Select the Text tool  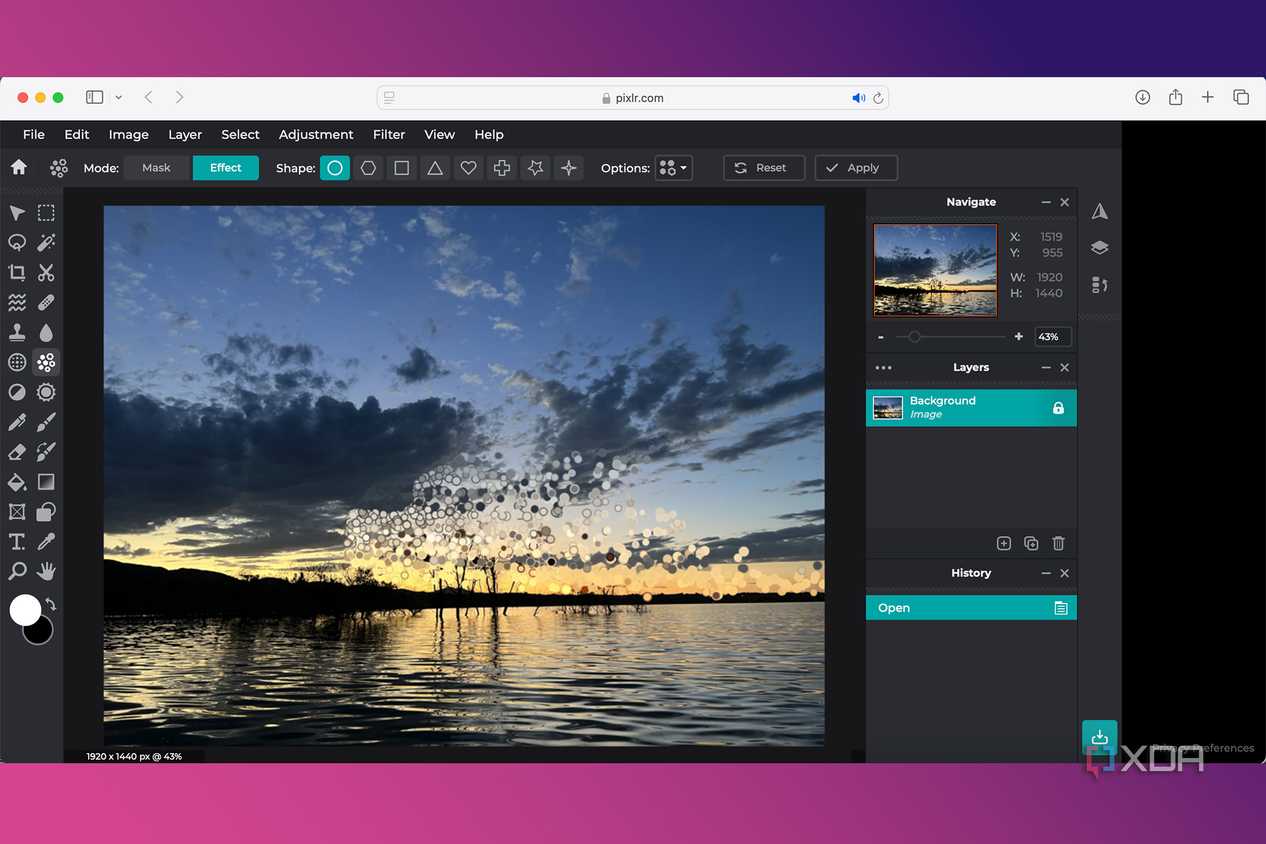click(x=17, y=541)
